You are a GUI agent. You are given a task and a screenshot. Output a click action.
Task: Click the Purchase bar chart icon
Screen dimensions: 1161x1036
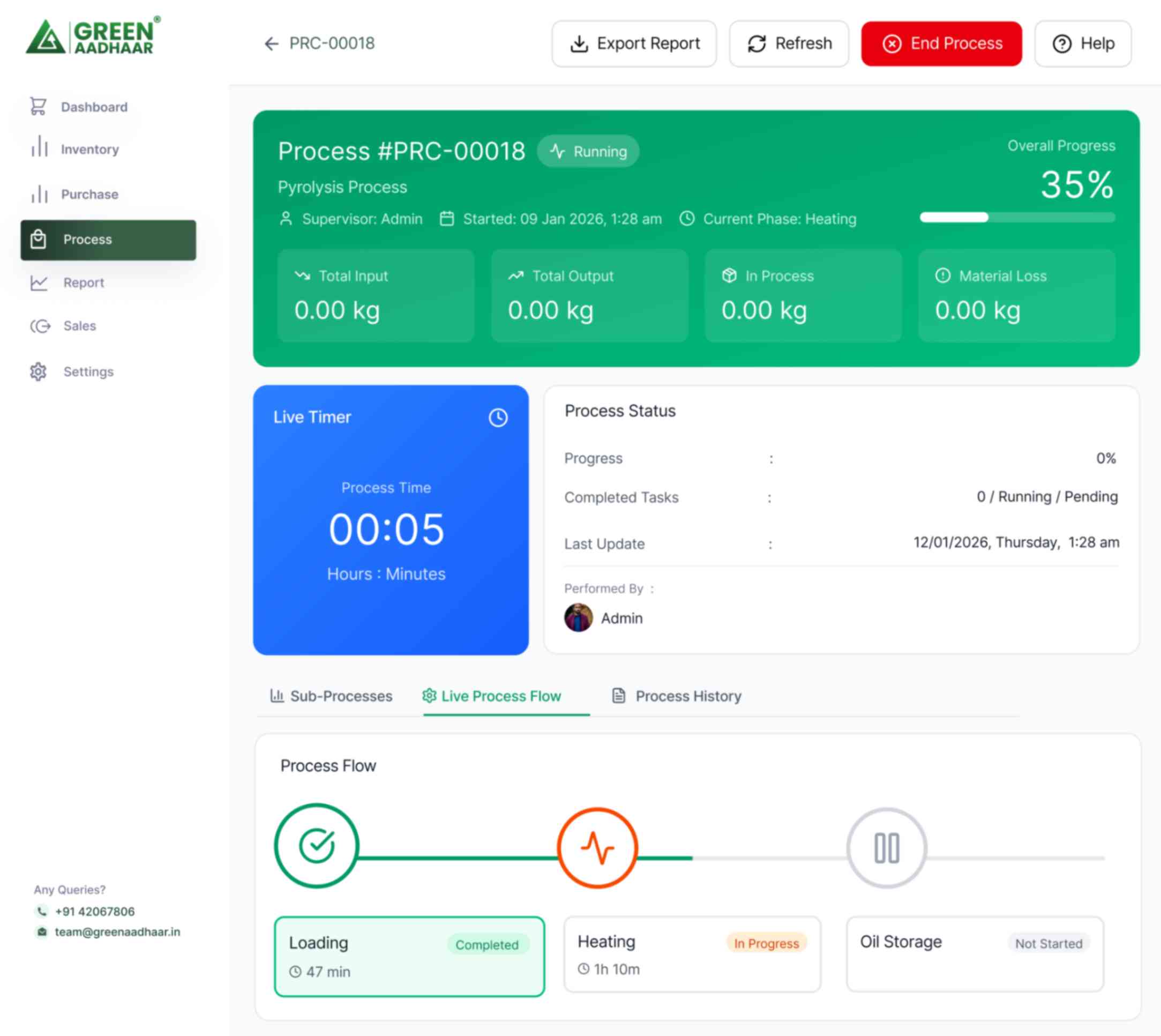[39, 194]
